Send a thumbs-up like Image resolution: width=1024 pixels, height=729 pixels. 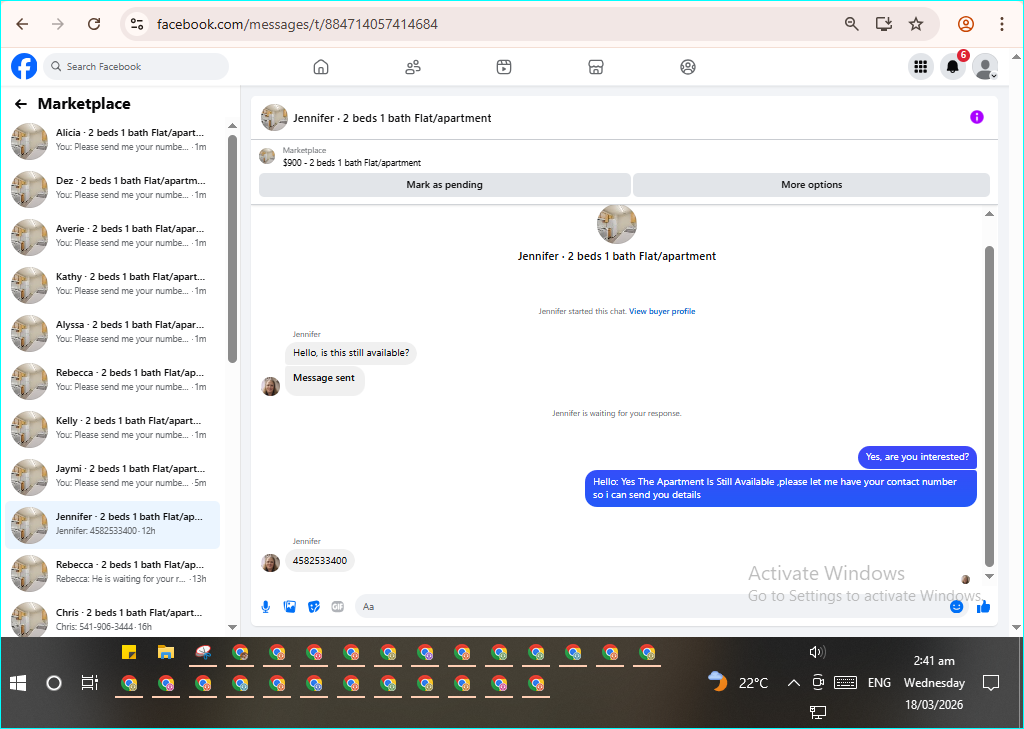pos(984,607)
